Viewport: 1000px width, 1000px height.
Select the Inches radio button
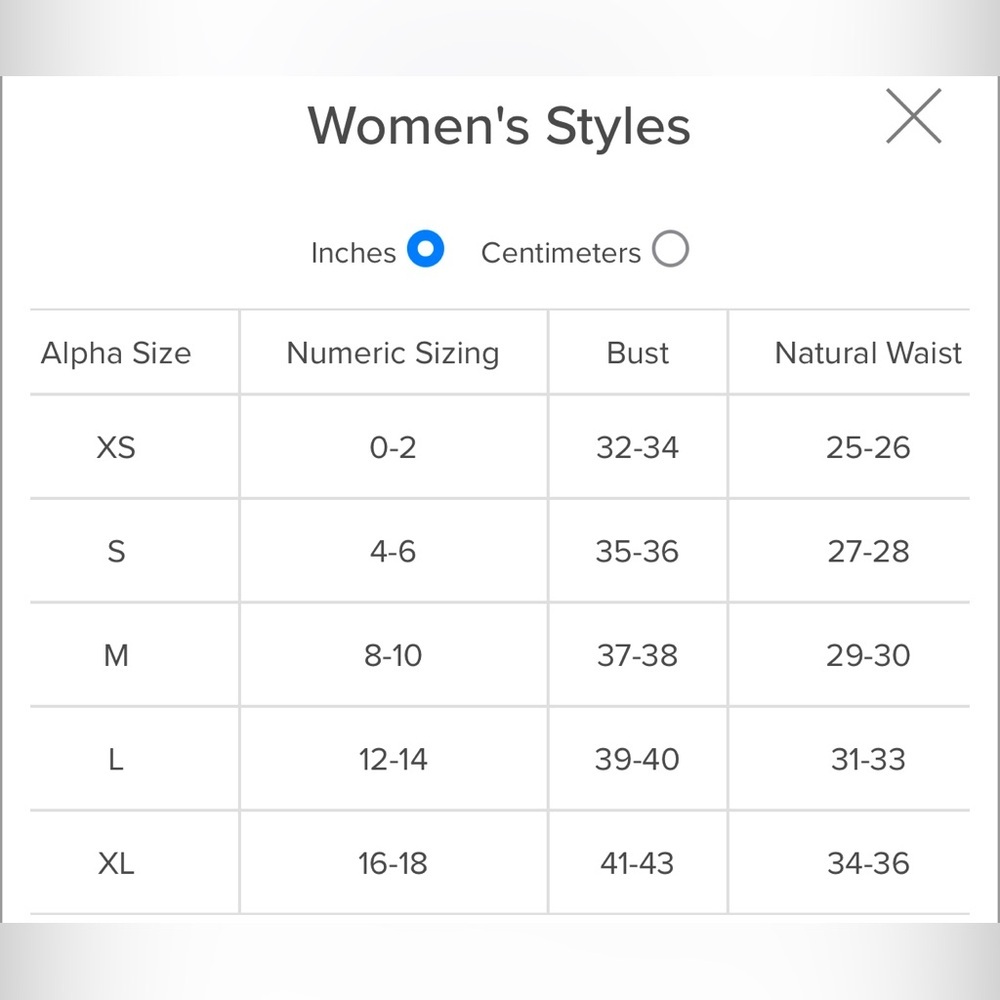pyautogui.click(x=425, y=250)
